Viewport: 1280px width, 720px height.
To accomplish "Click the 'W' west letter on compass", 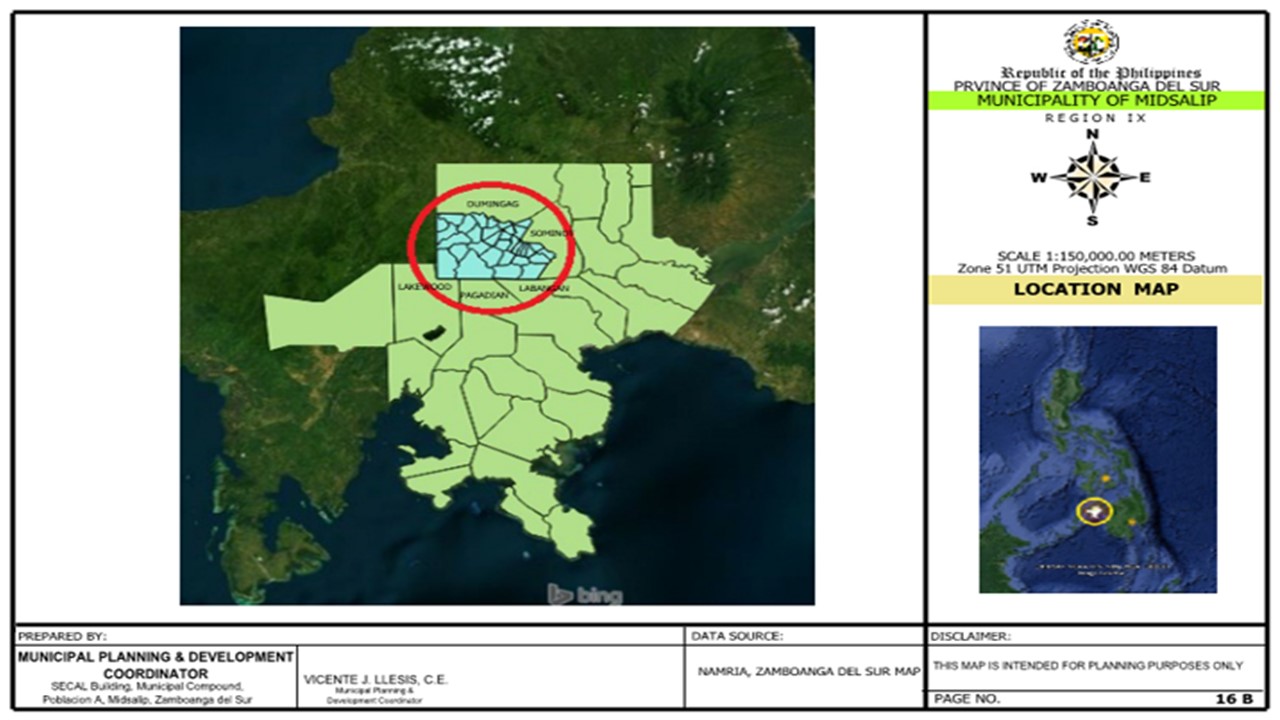I will tap(1039, 178).
